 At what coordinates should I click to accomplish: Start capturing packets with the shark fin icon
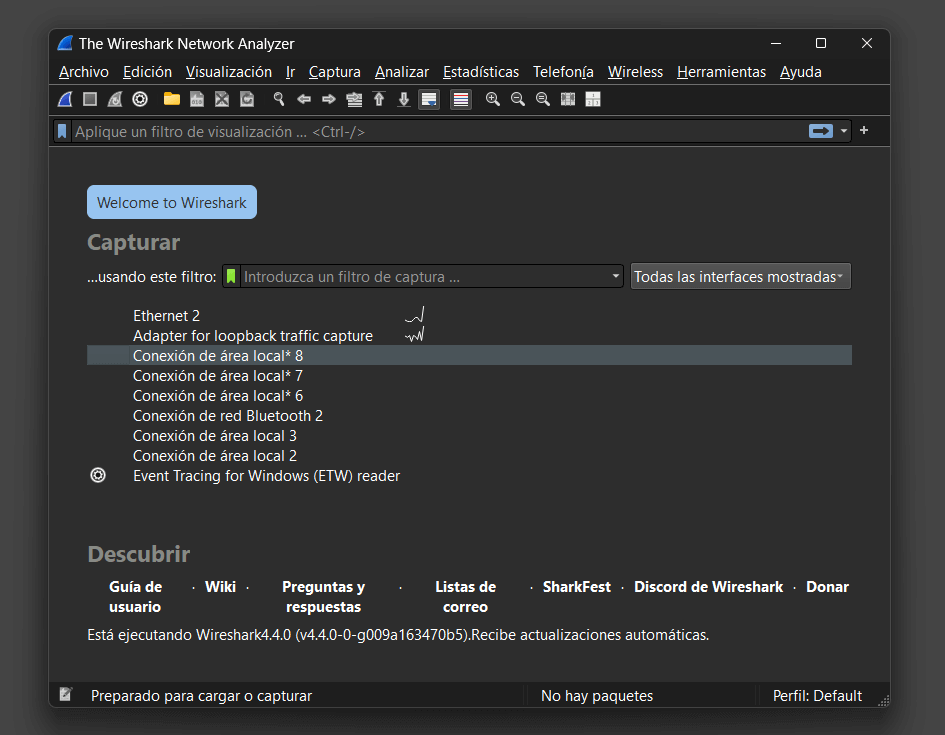coord(65,99)
